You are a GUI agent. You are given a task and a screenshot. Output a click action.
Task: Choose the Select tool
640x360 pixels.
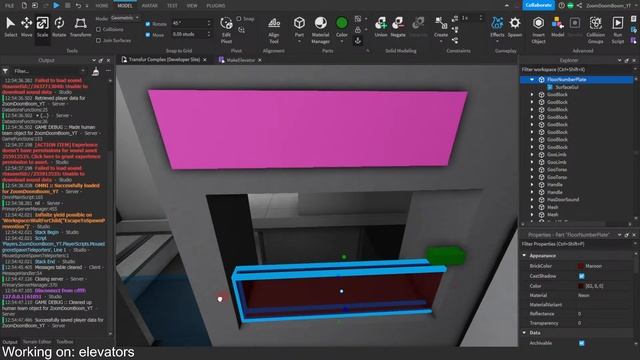11,27
